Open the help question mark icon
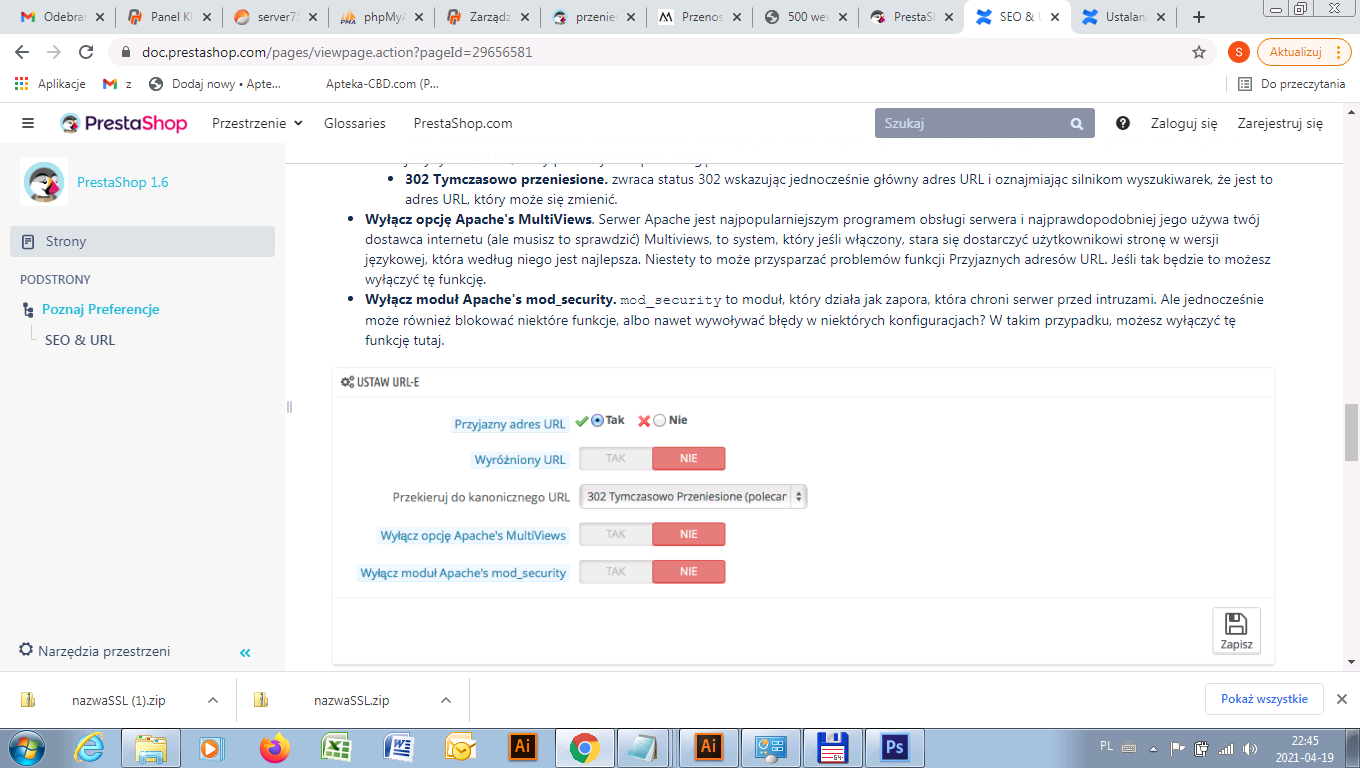1360x768 pixels. pyautogui.click(x=1123, y=123)
